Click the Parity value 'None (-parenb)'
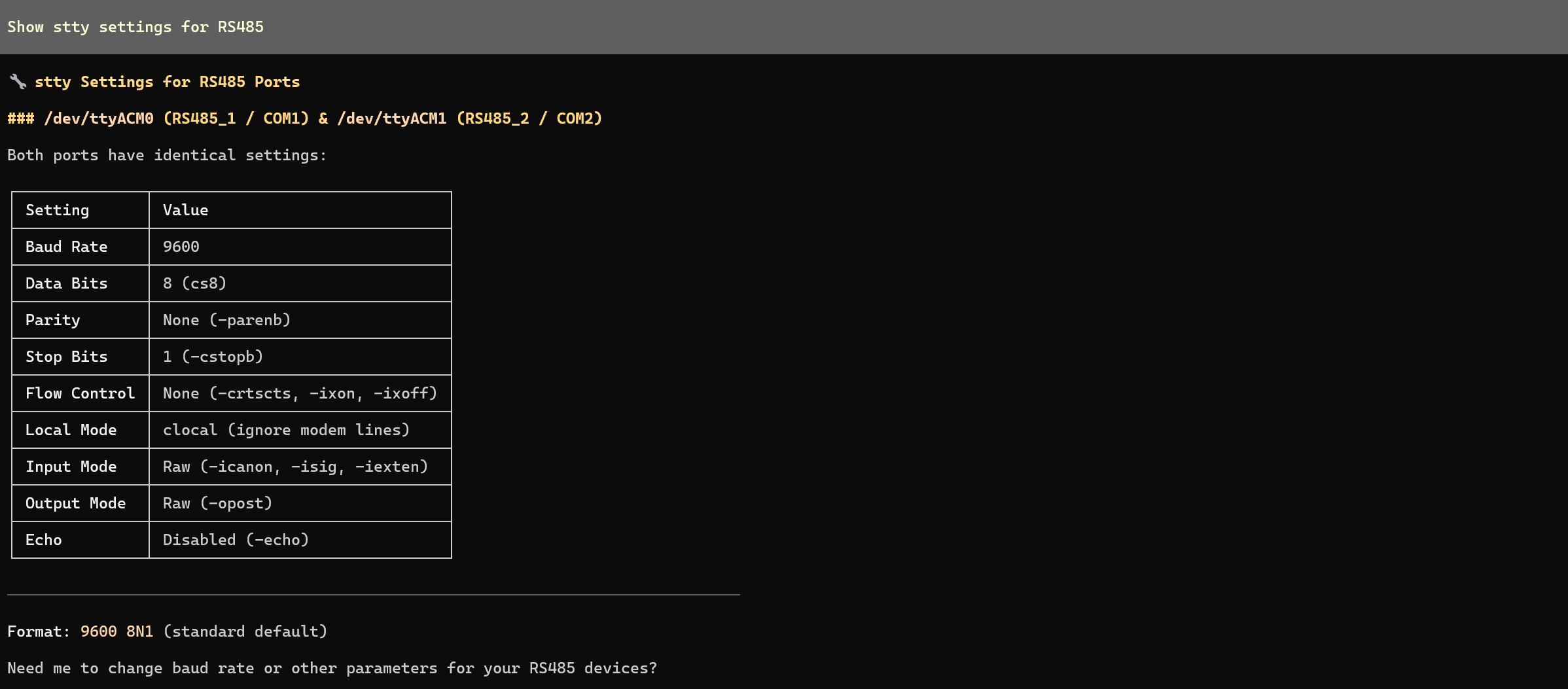The image size is (1568, 689). [x=226, y=320]
